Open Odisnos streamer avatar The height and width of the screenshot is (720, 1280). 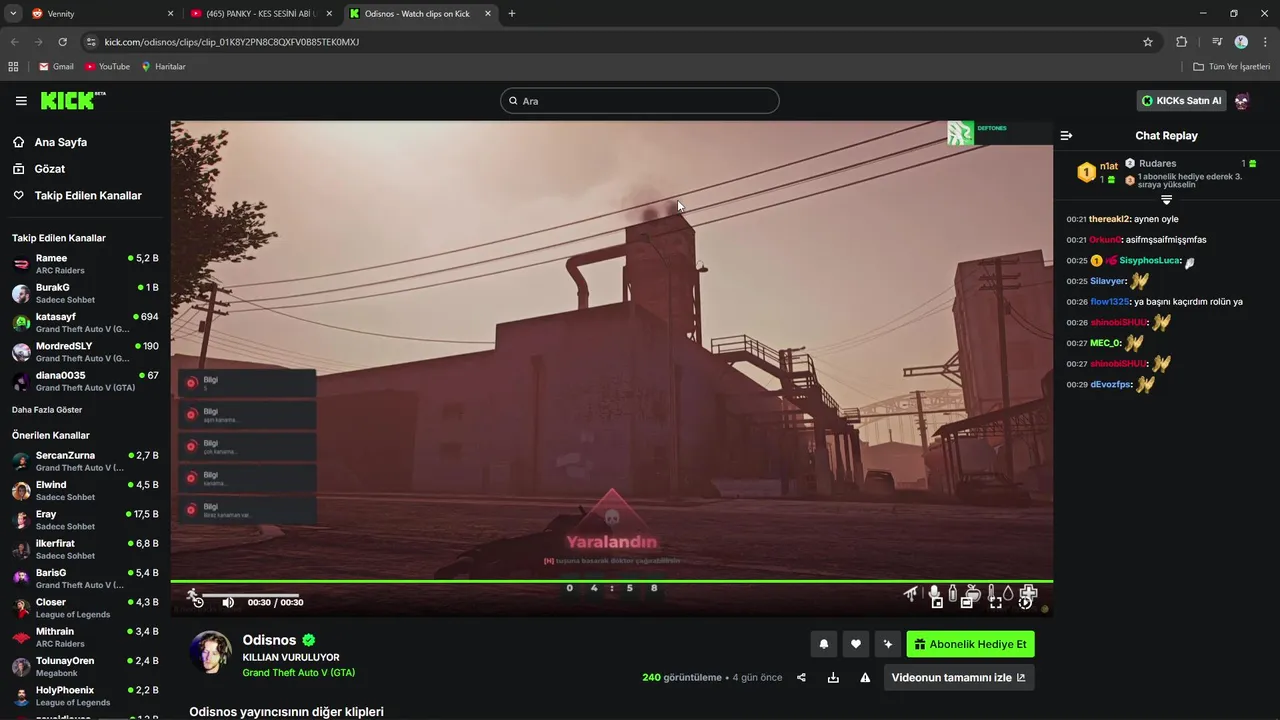tap(211, 652)
